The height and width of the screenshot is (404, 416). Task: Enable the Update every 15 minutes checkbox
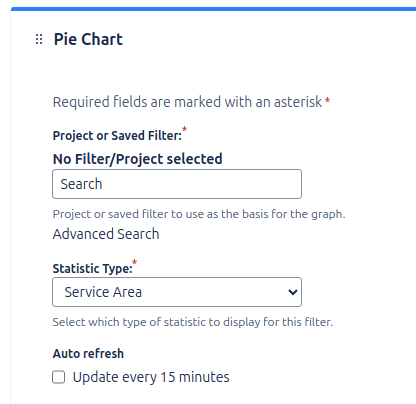59,377
